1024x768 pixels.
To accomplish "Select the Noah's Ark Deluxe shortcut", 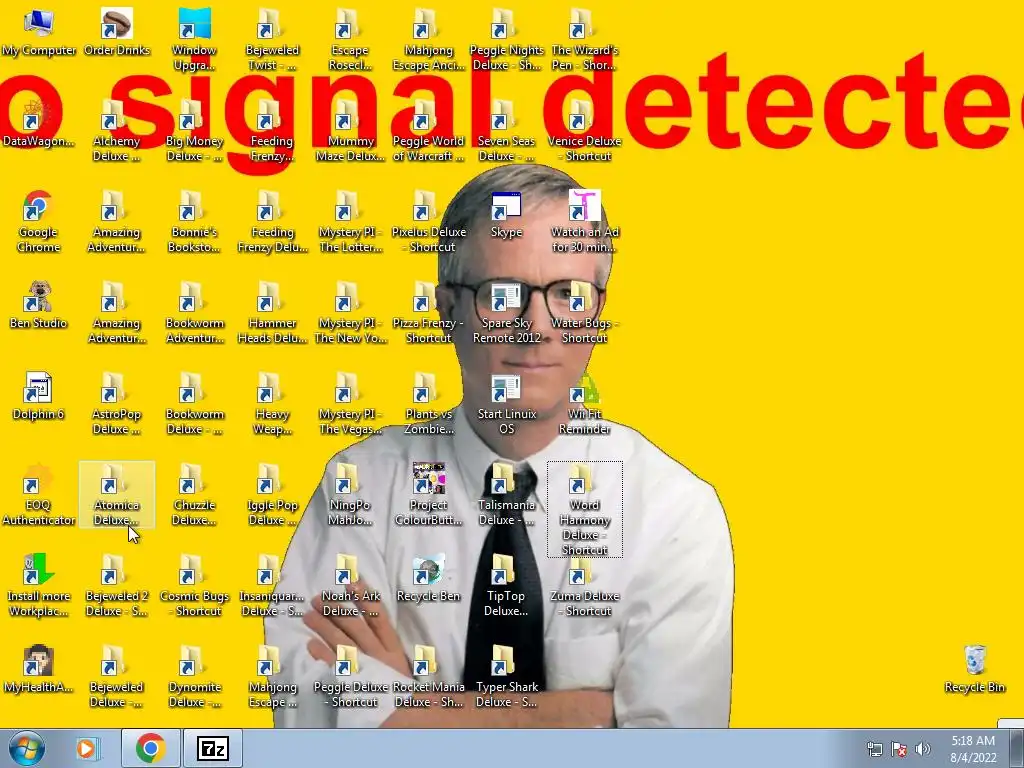I will [x=350, y=585].
